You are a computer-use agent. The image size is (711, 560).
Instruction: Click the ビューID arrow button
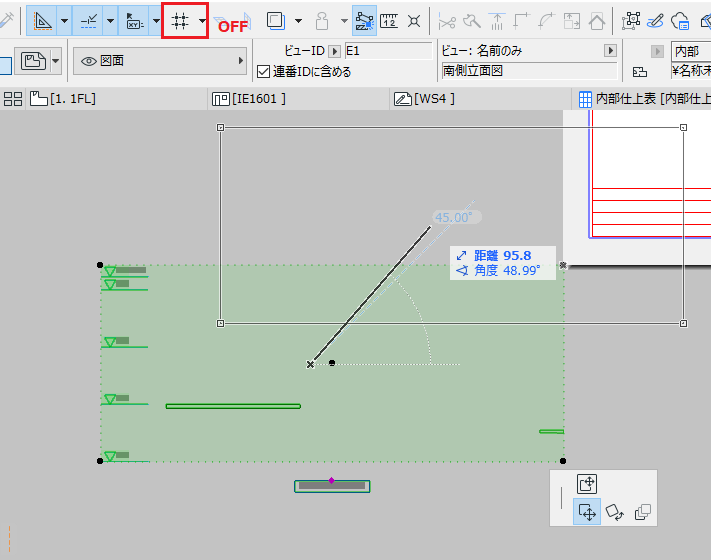334,51
